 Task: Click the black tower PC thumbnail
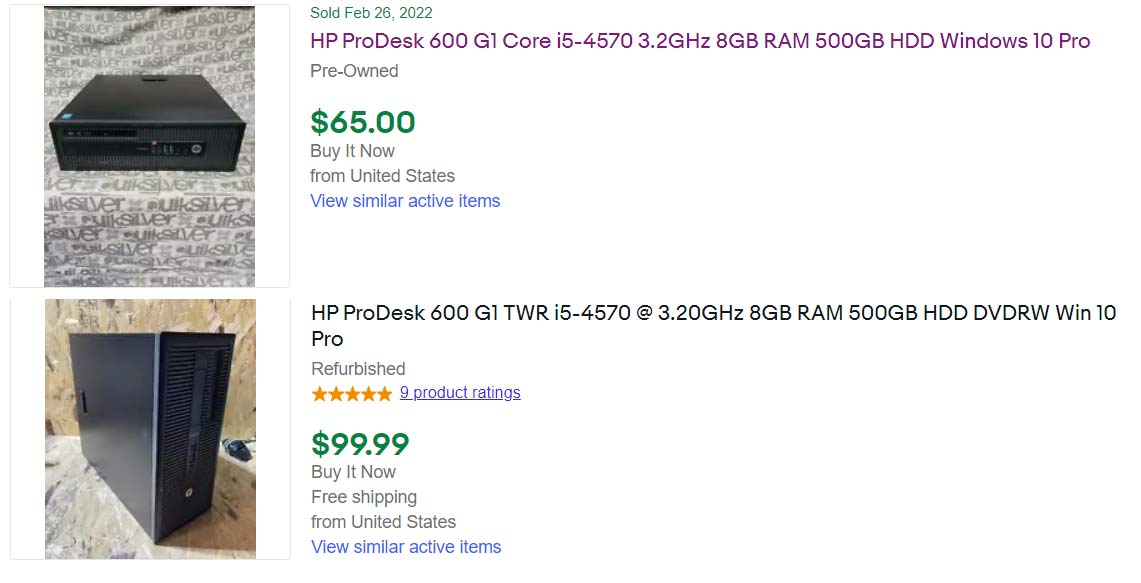[150, 428]
